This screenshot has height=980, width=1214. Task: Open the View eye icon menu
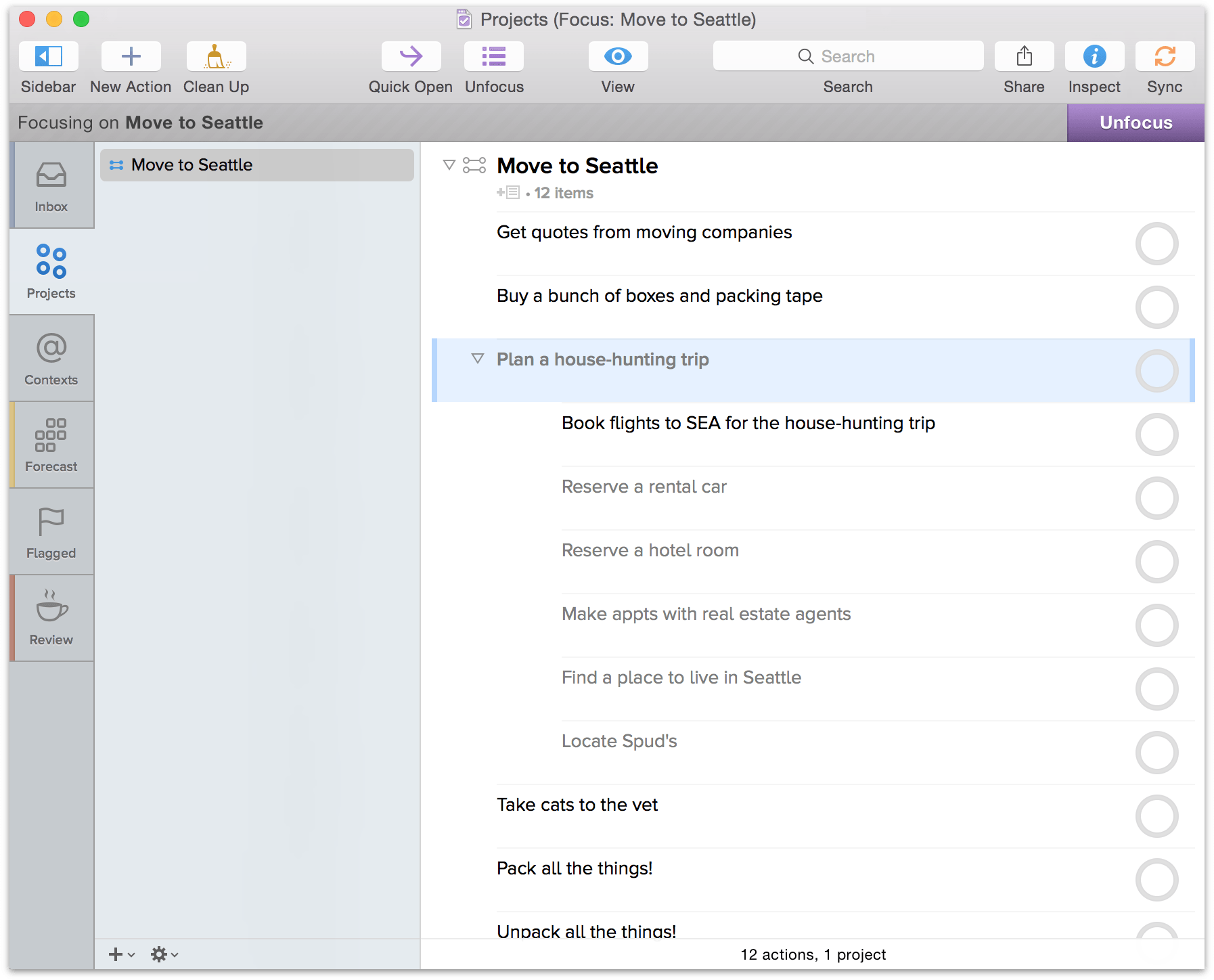click(618, 56)
